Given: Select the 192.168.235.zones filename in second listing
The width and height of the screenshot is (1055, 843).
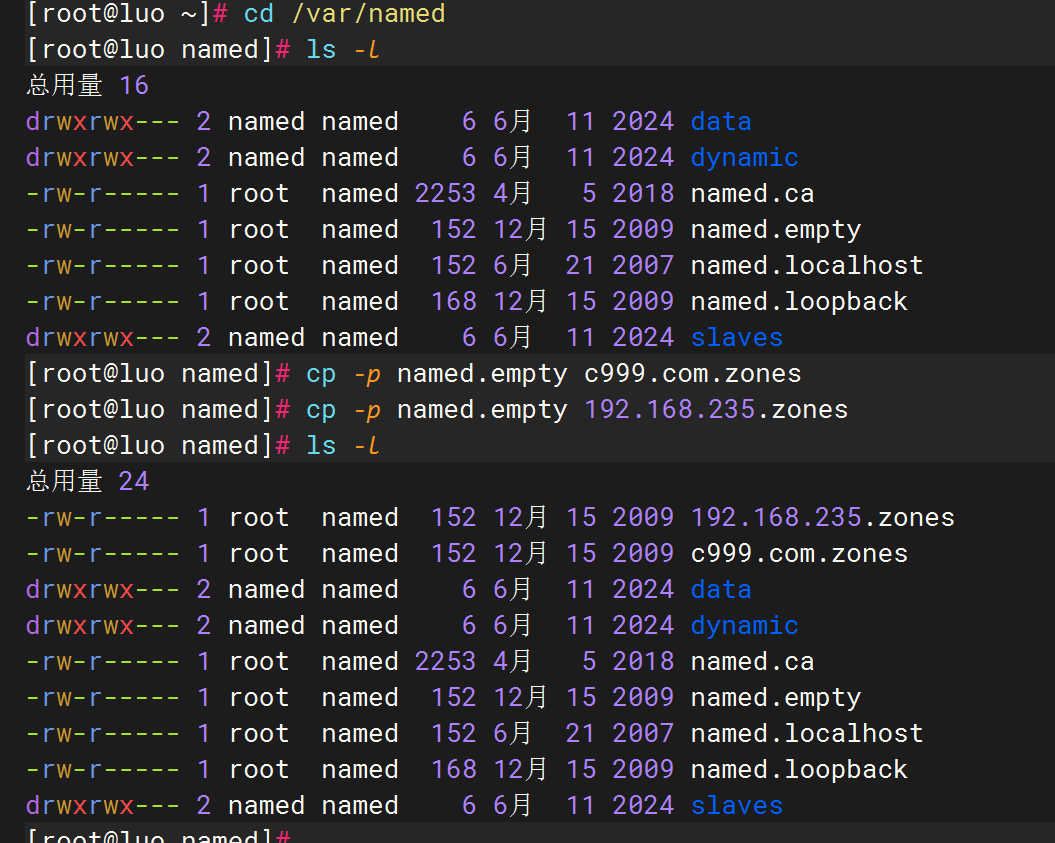Looking at the screenshot, I should 822,517.
